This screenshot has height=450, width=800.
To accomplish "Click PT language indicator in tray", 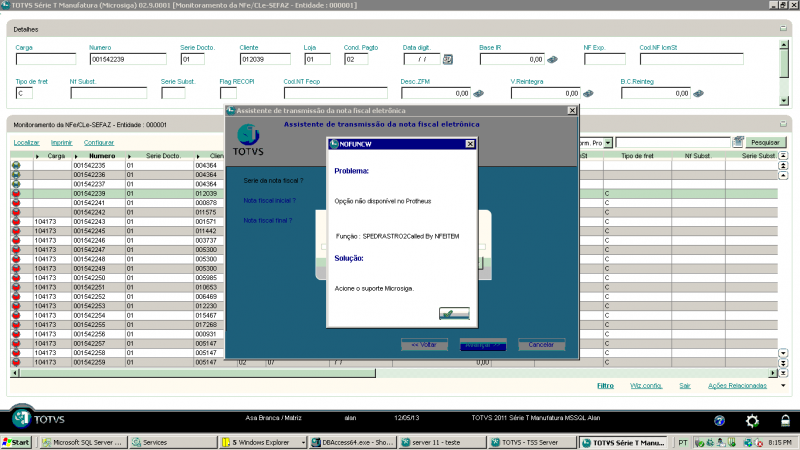I will point(683,442).
